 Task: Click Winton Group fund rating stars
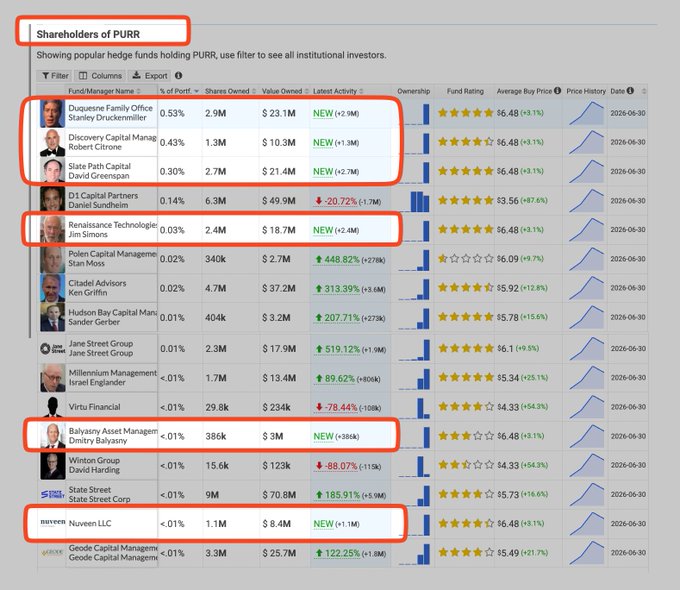click(x=466, y=465)
